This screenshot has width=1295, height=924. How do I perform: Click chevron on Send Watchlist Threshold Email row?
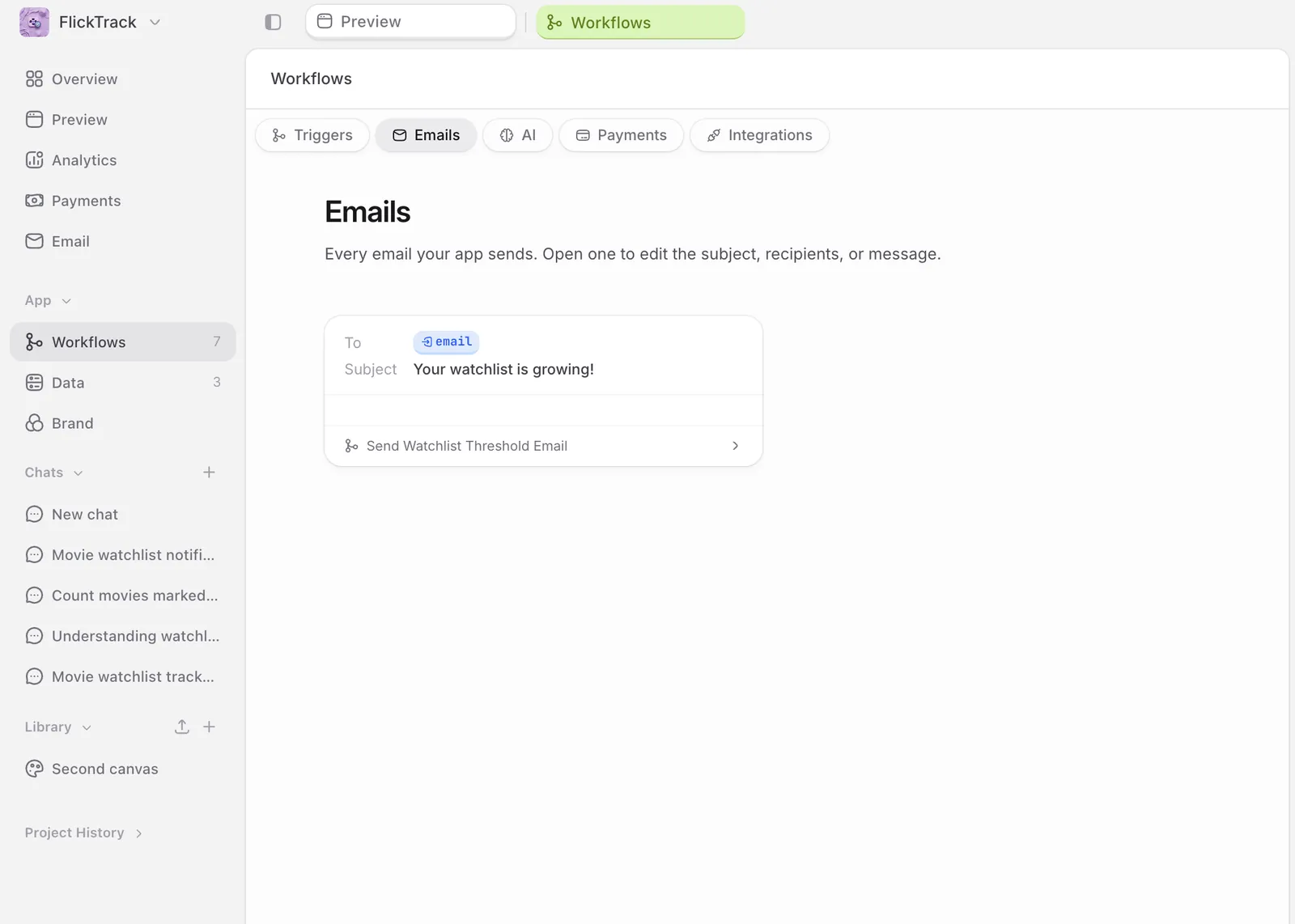(x=735, y=446)
